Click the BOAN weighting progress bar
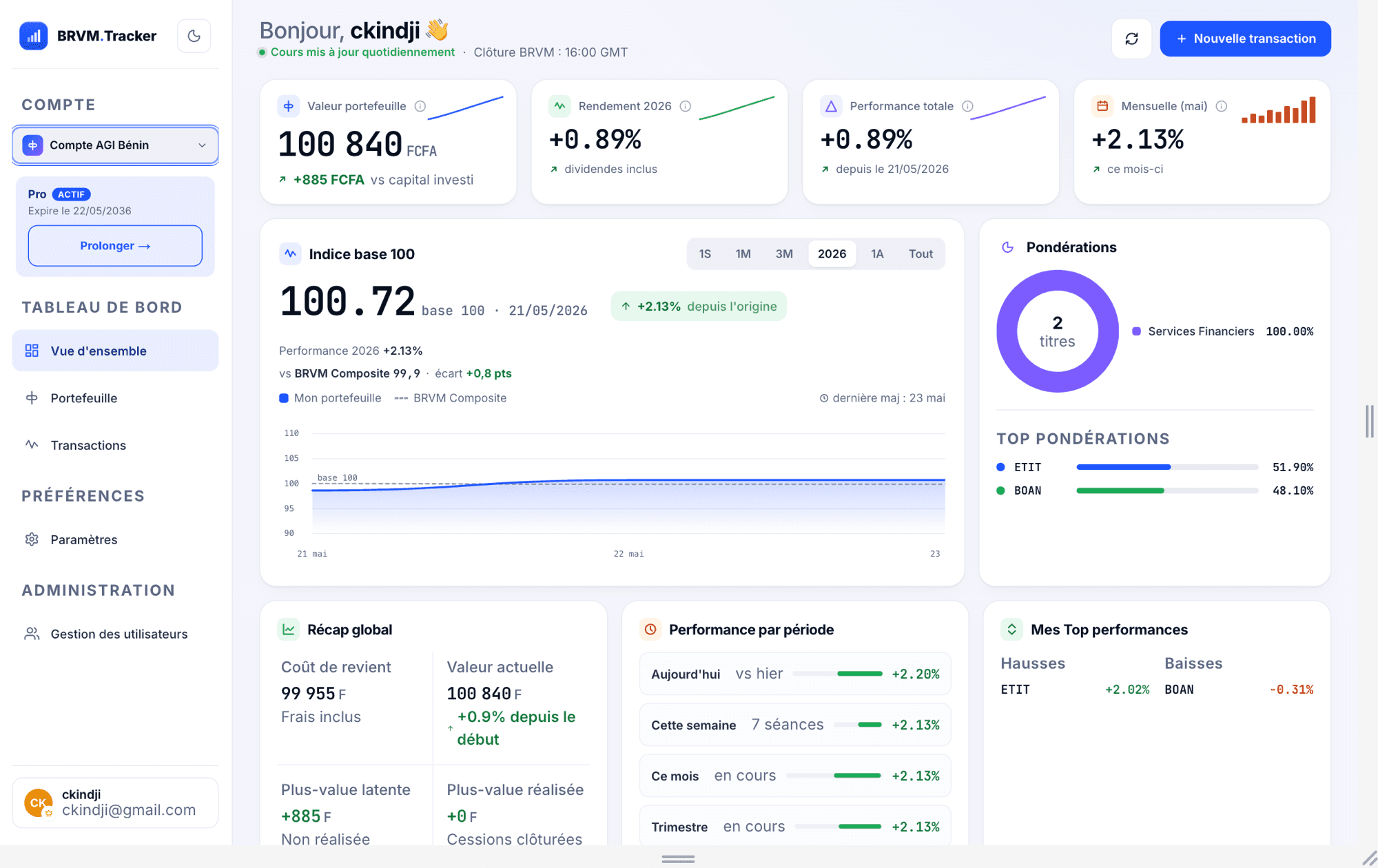Screen dimensions: 1378x868 coord(1167,490)
